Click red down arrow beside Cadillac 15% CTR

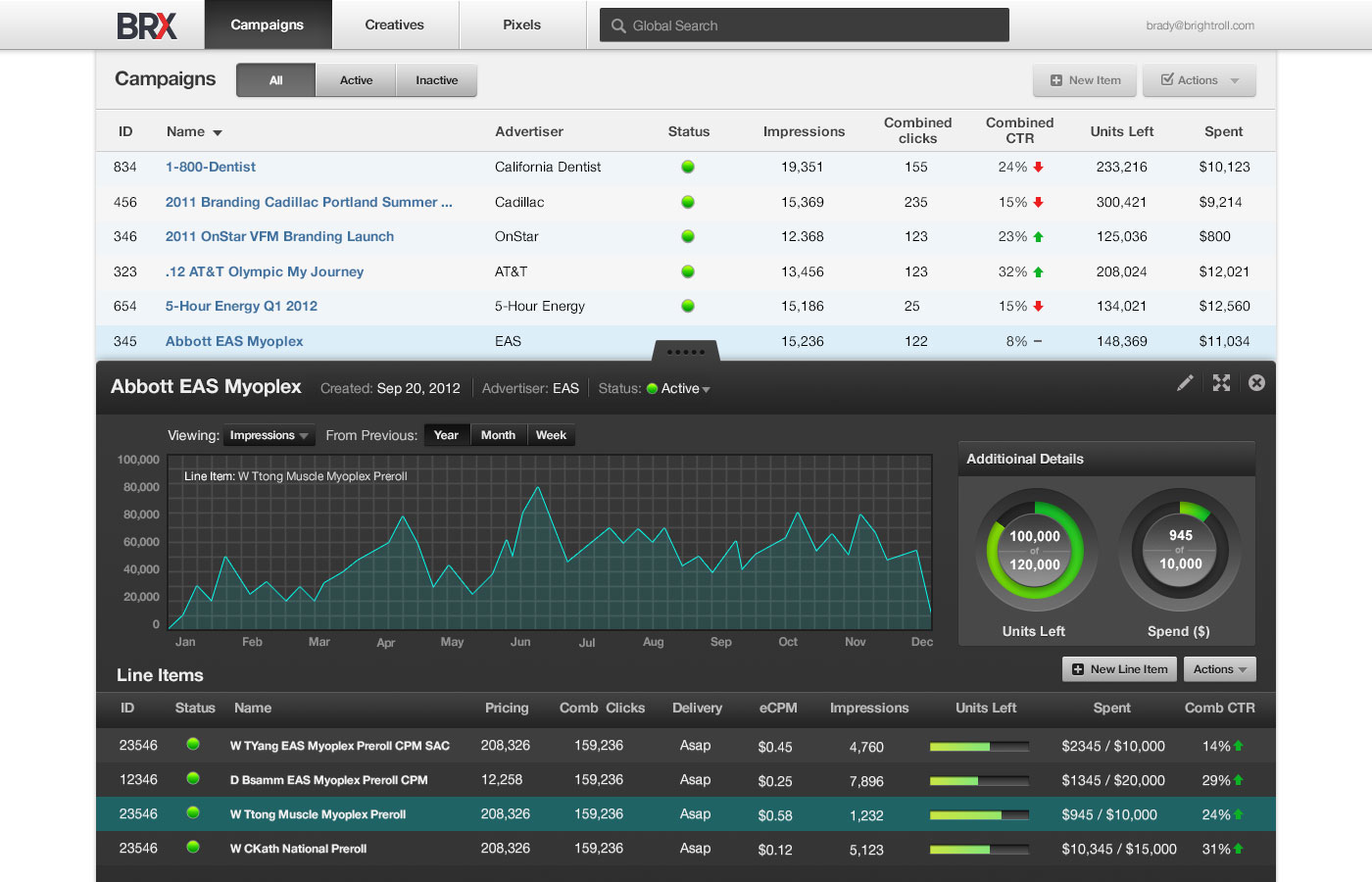tap(1038, 202)
